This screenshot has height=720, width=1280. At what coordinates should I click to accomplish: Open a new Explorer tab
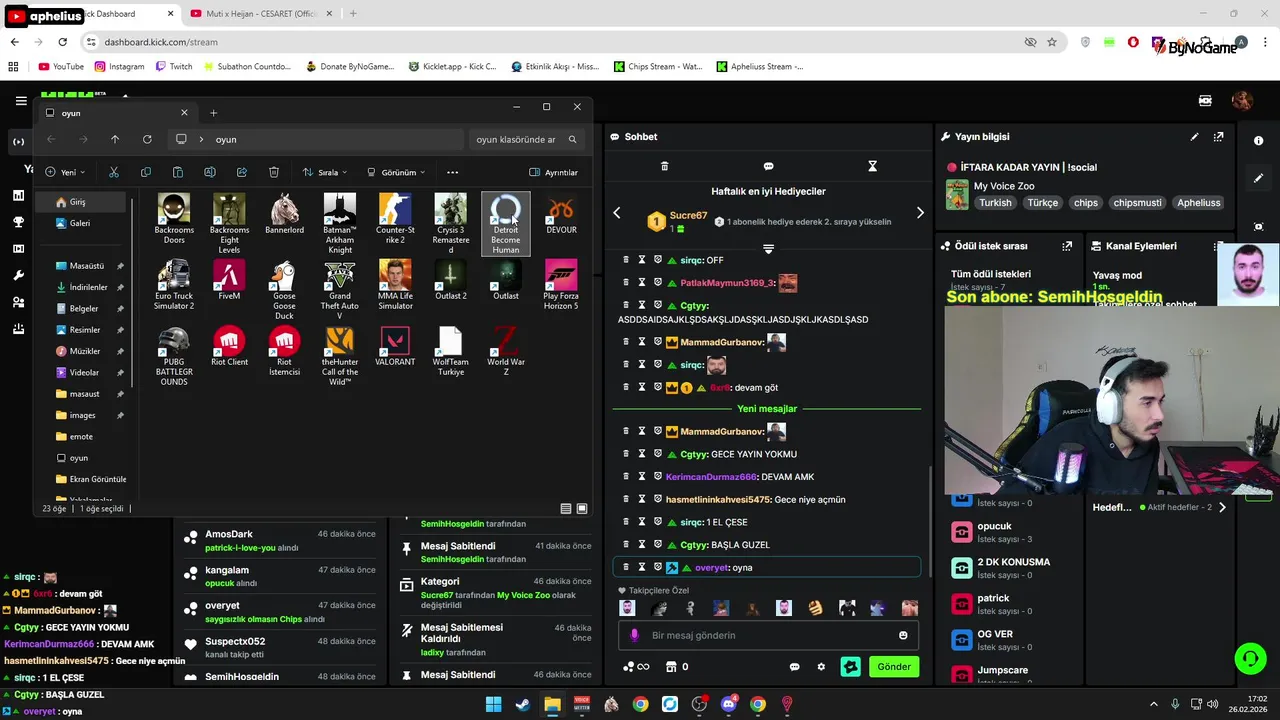point(213,113)
